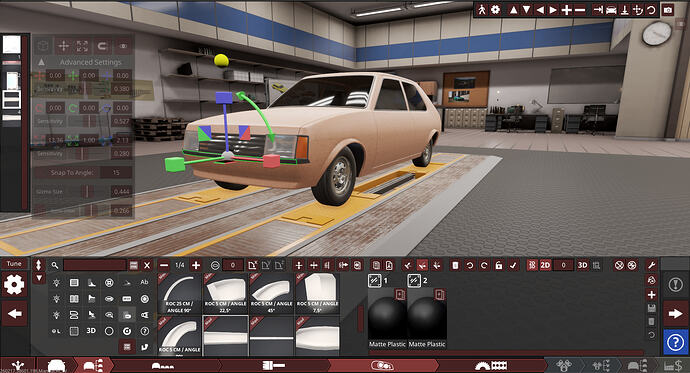This screenshot has width=690, height=373.
Task: Click the wrench tool icon
Action: pyautogui.click(x=652, y=265)
